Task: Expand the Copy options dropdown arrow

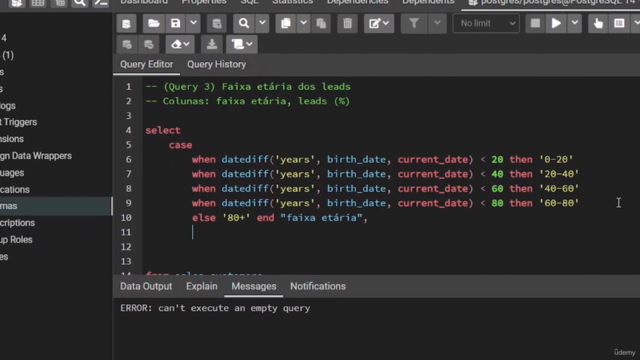Action: point(303,24)
